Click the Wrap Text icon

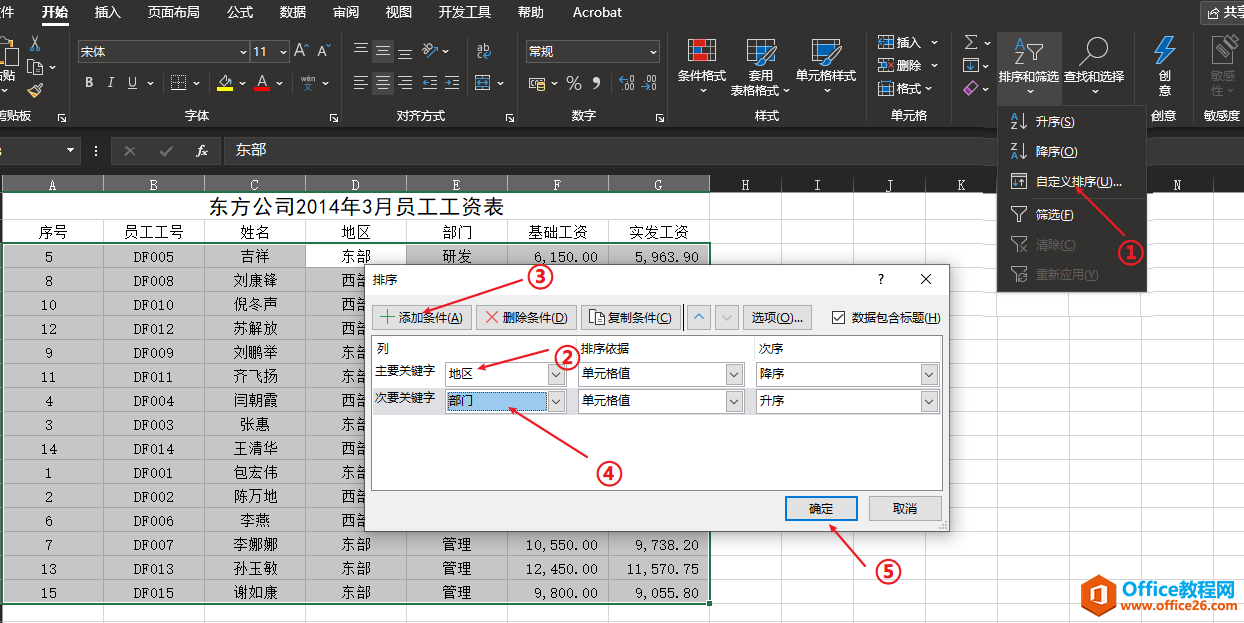(x=484, y=51)
